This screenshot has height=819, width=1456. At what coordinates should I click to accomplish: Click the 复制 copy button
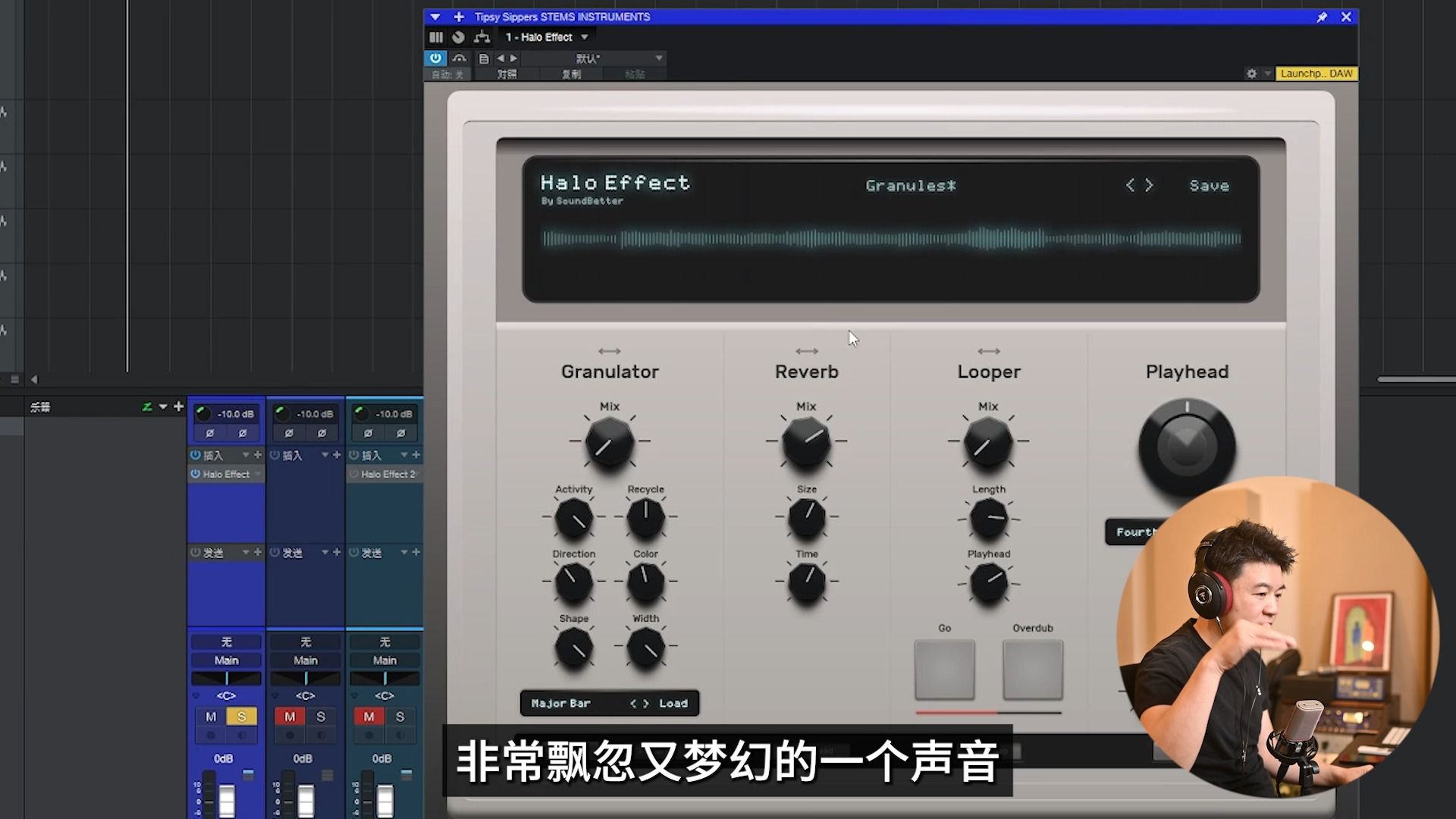click(571, 74)
